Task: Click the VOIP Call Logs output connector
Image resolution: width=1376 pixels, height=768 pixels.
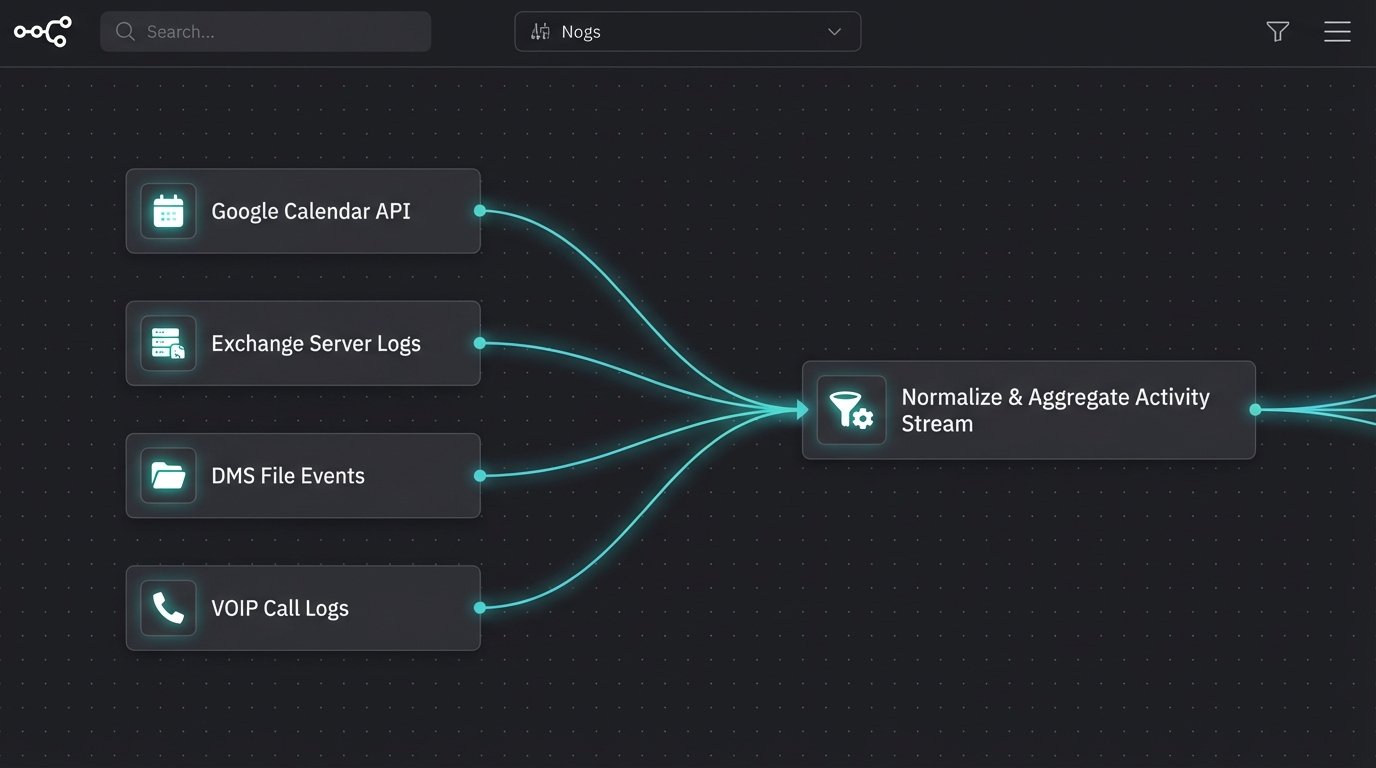Action: coord(480,608)
